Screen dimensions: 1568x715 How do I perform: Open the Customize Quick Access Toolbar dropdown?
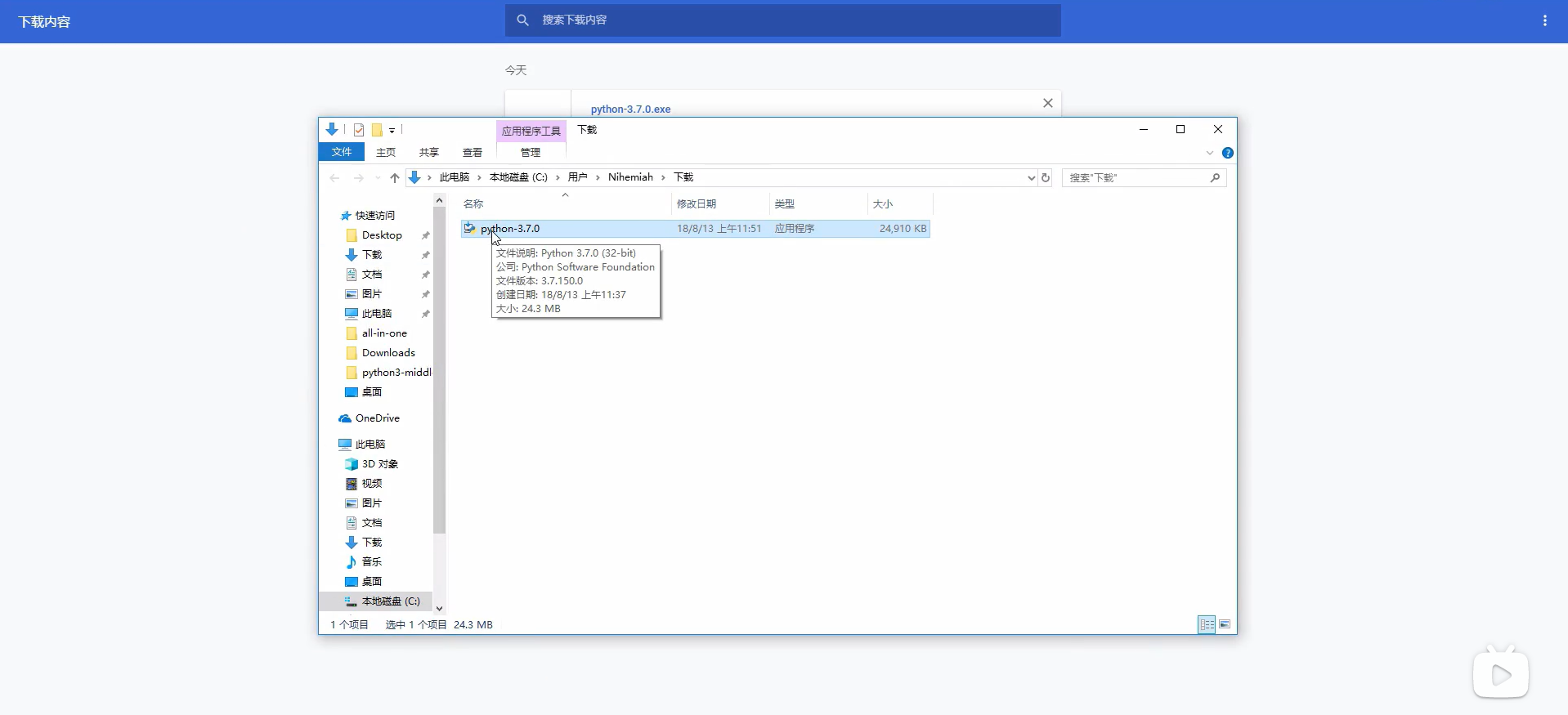coord(392,131)
